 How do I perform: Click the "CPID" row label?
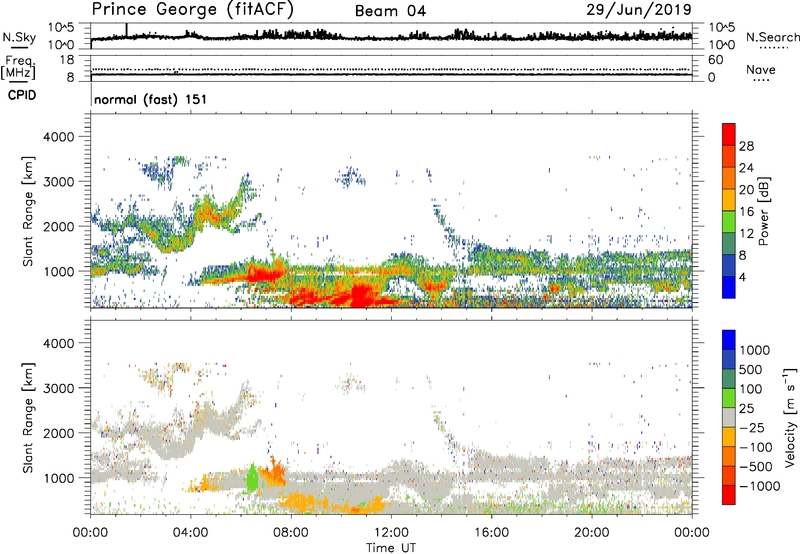(x=22, y=95)
